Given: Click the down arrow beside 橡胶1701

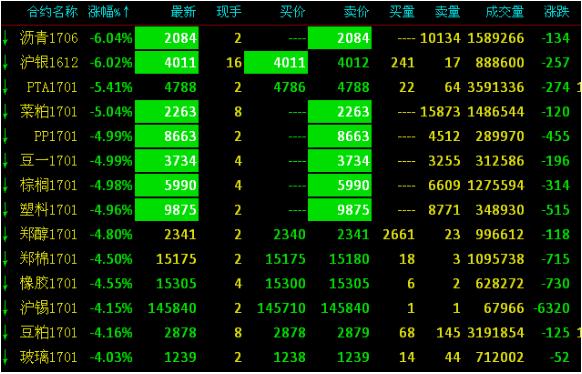Looking at the screenshot, I should (x=5, y=283).
